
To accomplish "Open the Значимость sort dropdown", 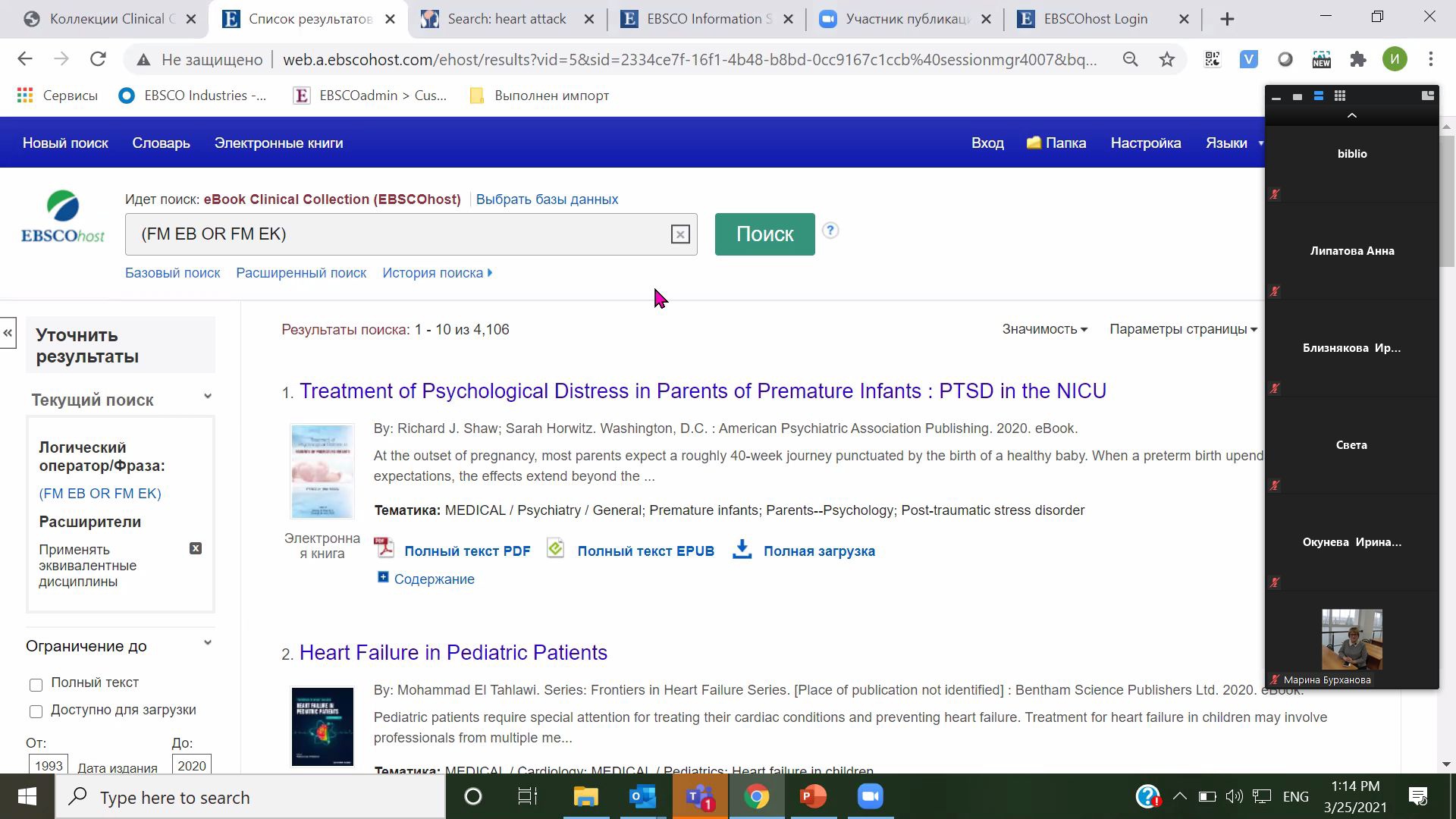I will [x=1045, y=329].
